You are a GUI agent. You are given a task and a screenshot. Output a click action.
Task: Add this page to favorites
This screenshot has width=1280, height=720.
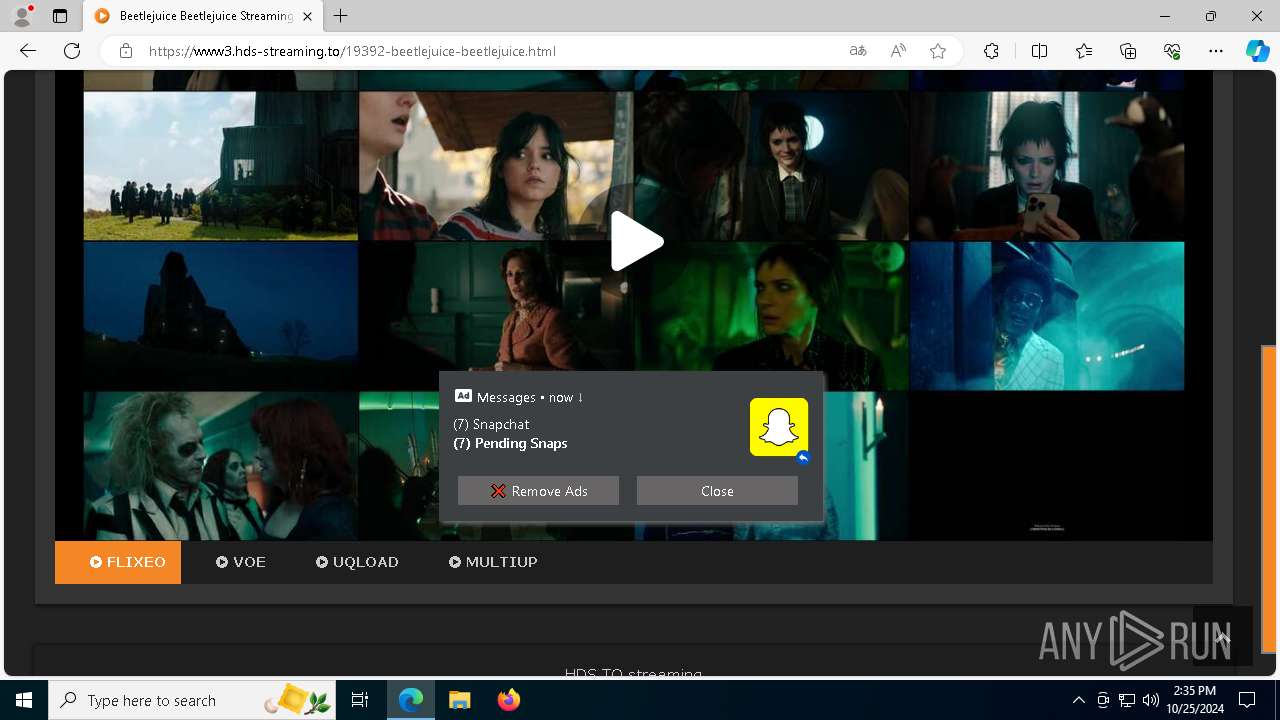938,51
